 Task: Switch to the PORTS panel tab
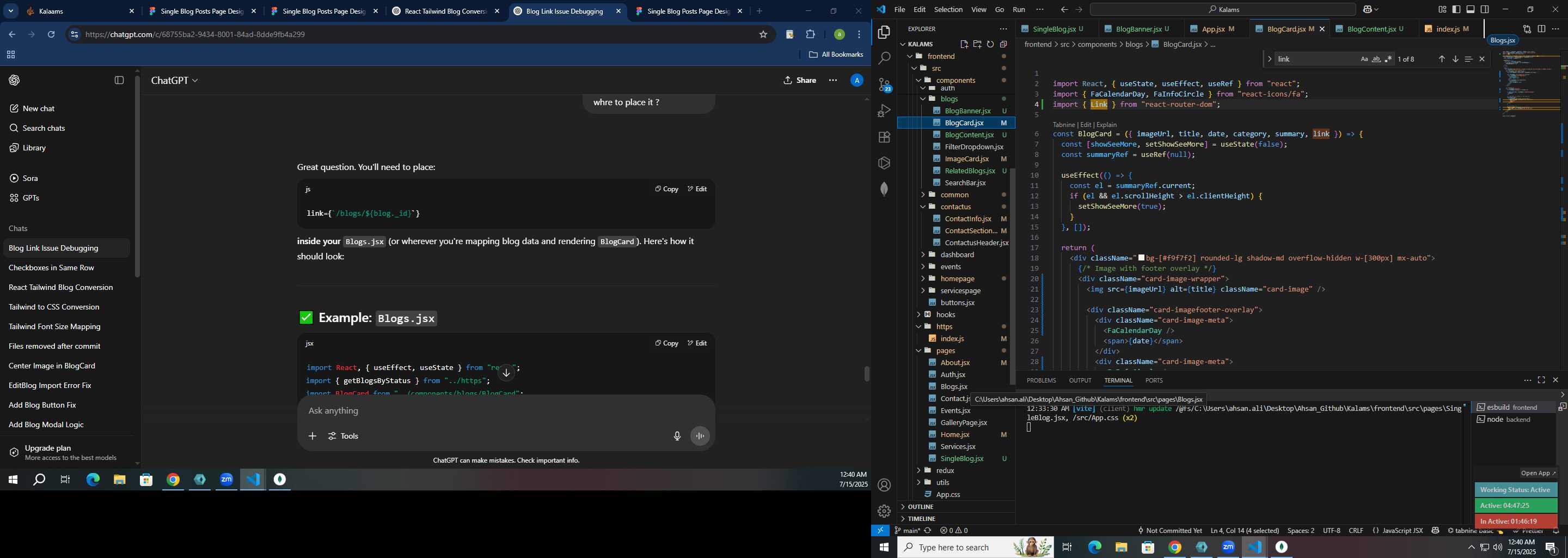1154,380
